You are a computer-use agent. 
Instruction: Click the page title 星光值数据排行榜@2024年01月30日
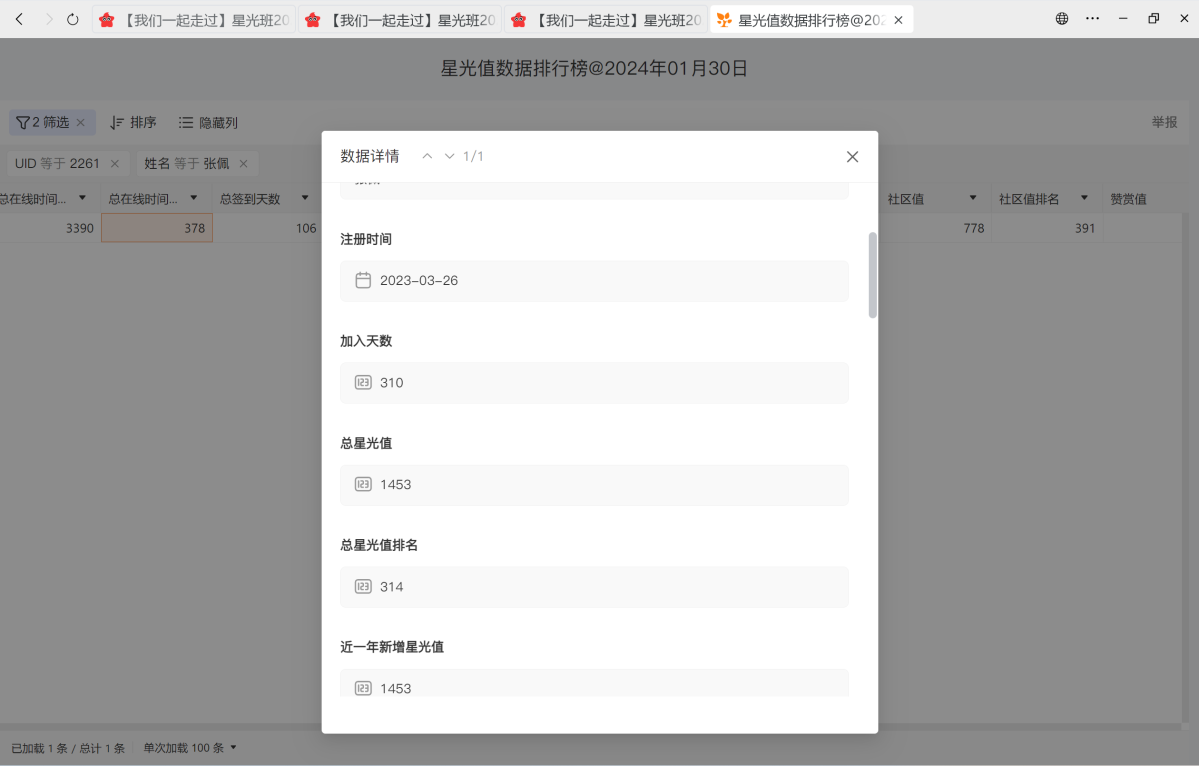point(594,68)
